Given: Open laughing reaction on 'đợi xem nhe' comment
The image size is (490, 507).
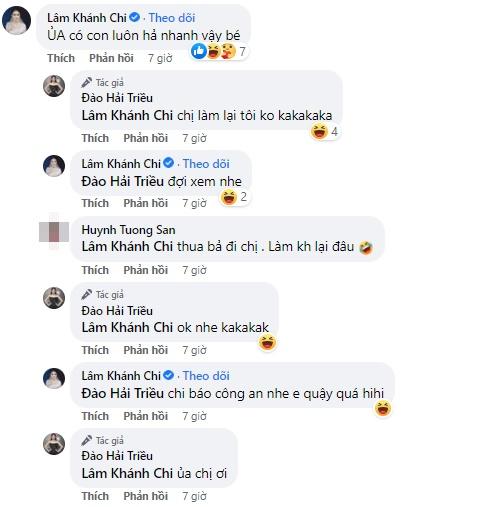Looking at the screenshot, I should (234, 197).
